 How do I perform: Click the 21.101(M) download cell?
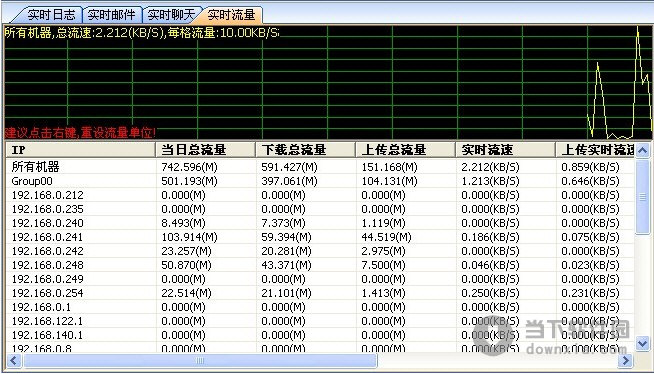[286, 293]
